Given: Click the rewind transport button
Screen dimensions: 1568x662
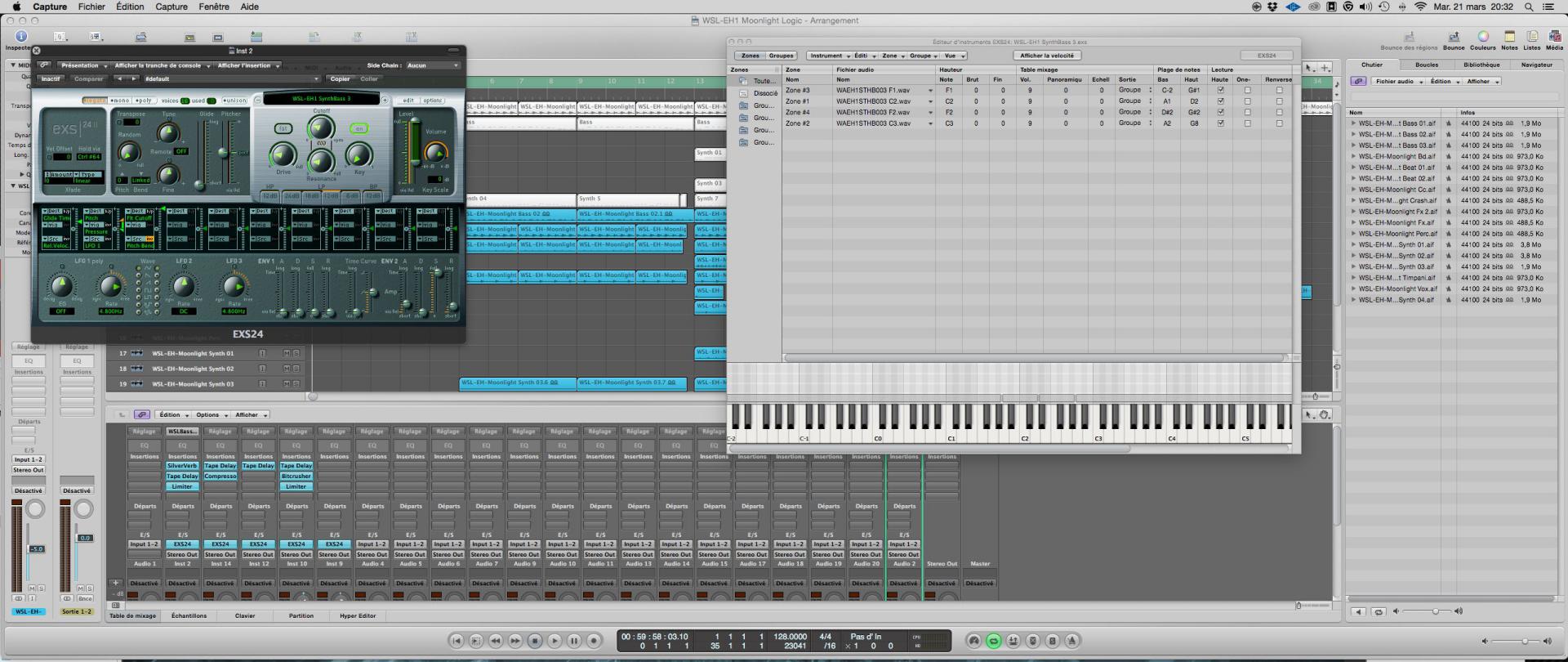Looking at the screenshot, I should point(496,641).
